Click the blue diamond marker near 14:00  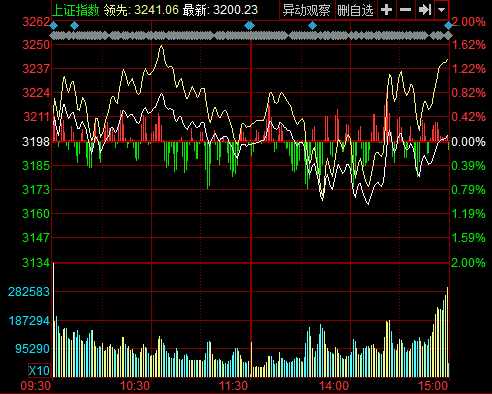[312, 25]
